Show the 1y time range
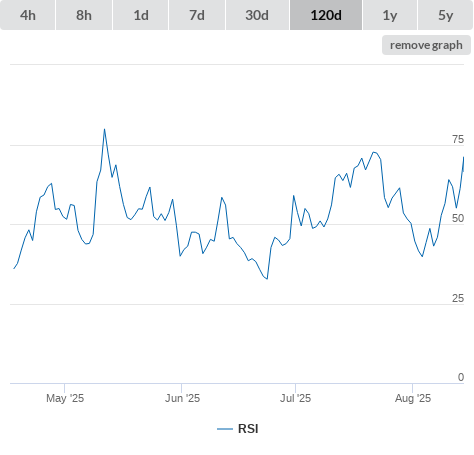This screenshot has height=455, width=474. click(390, 15)
